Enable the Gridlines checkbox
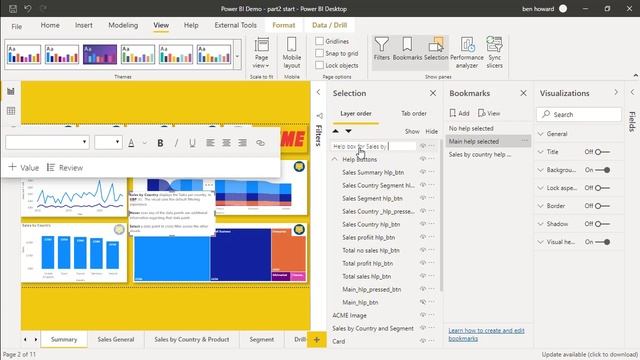Image resolution: width=640 pixels, height=360 pixels. pyautogui.click(x=320, y=41)
